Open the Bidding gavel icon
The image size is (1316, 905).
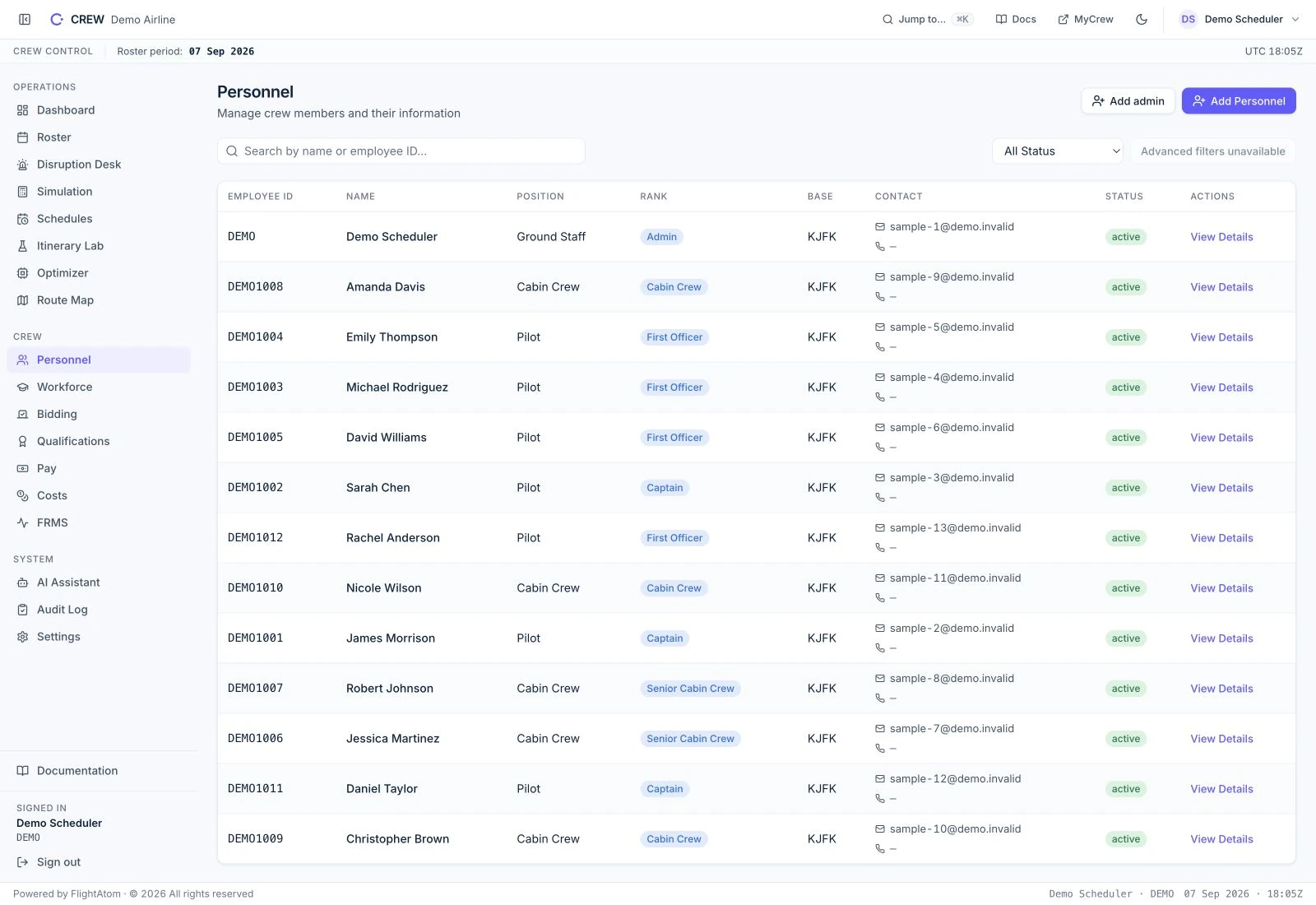23,414
